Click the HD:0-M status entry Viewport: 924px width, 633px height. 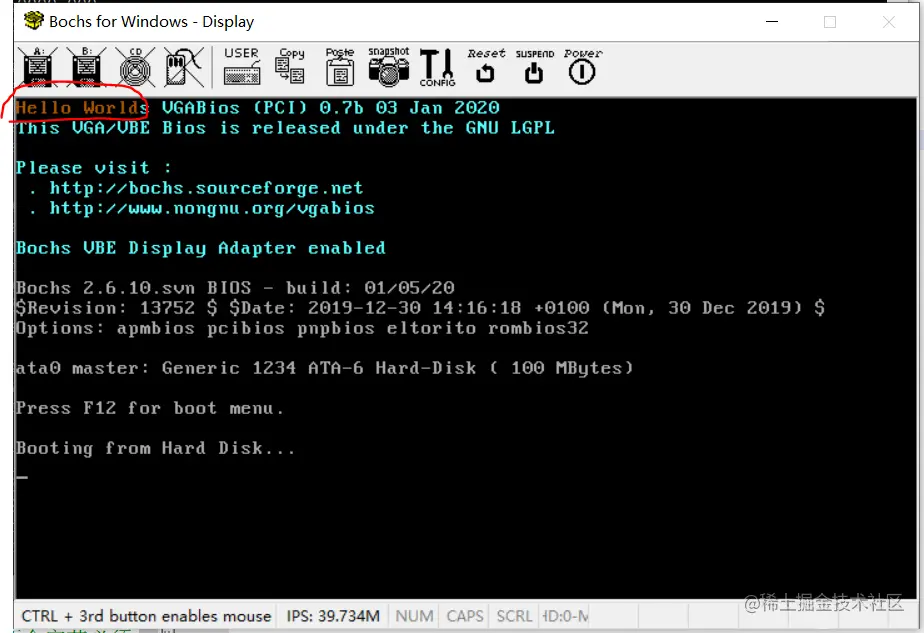565,616
